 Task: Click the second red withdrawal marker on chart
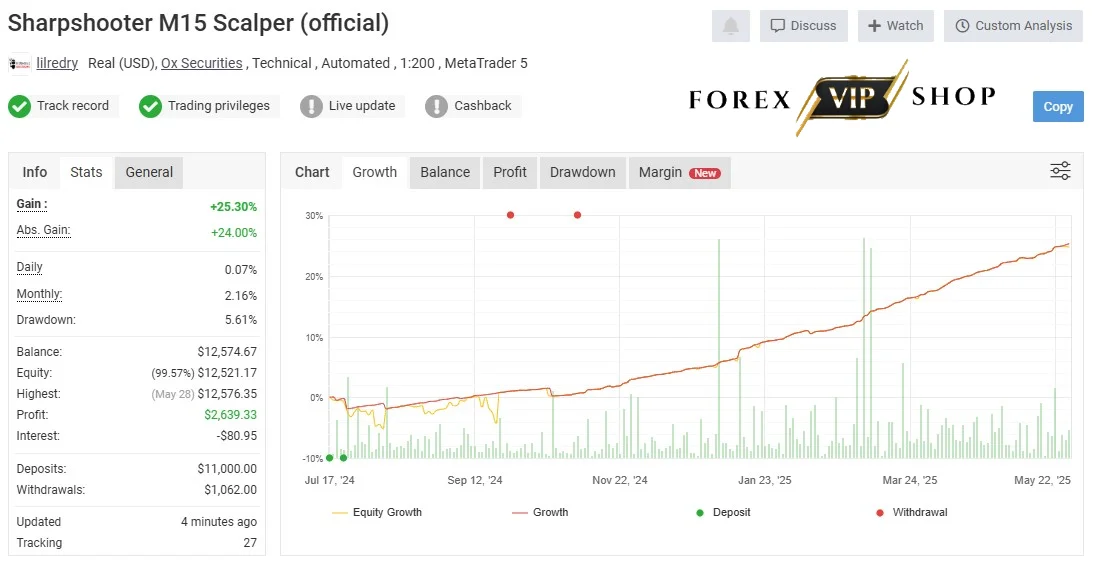577,215
